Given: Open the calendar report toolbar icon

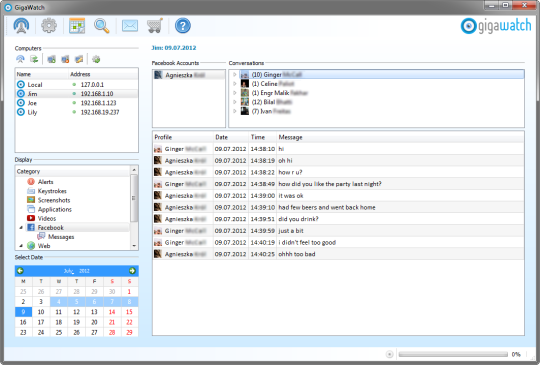Looking at the screenshot, I should click(77, 25).
